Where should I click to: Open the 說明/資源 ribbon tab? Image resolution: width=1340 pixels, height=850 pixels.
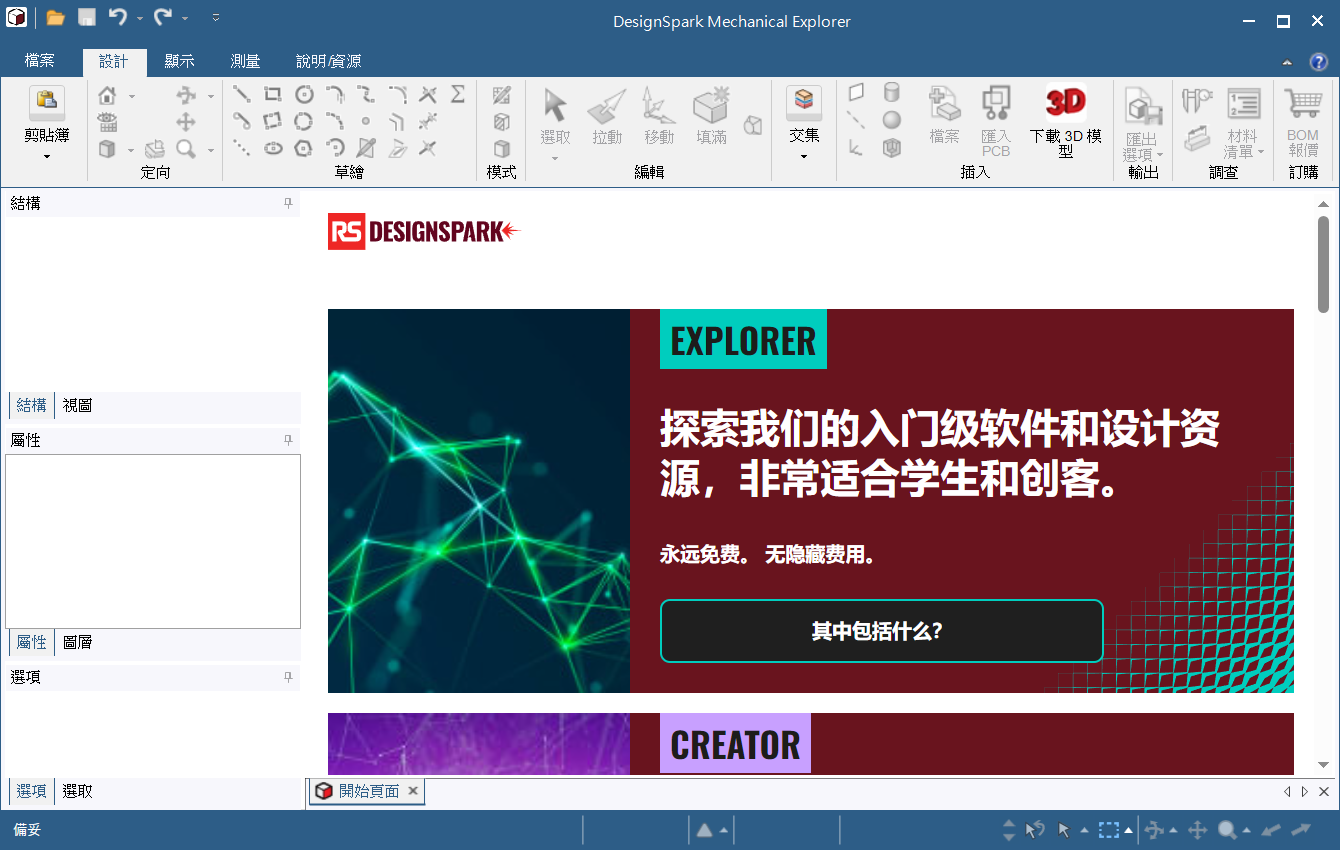[329, 61]
